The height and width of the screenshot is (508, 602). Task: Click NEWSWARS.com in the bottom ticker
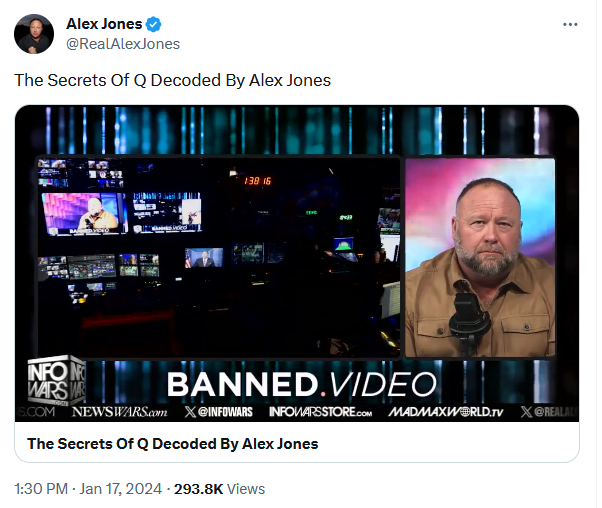tap(119, 412)
